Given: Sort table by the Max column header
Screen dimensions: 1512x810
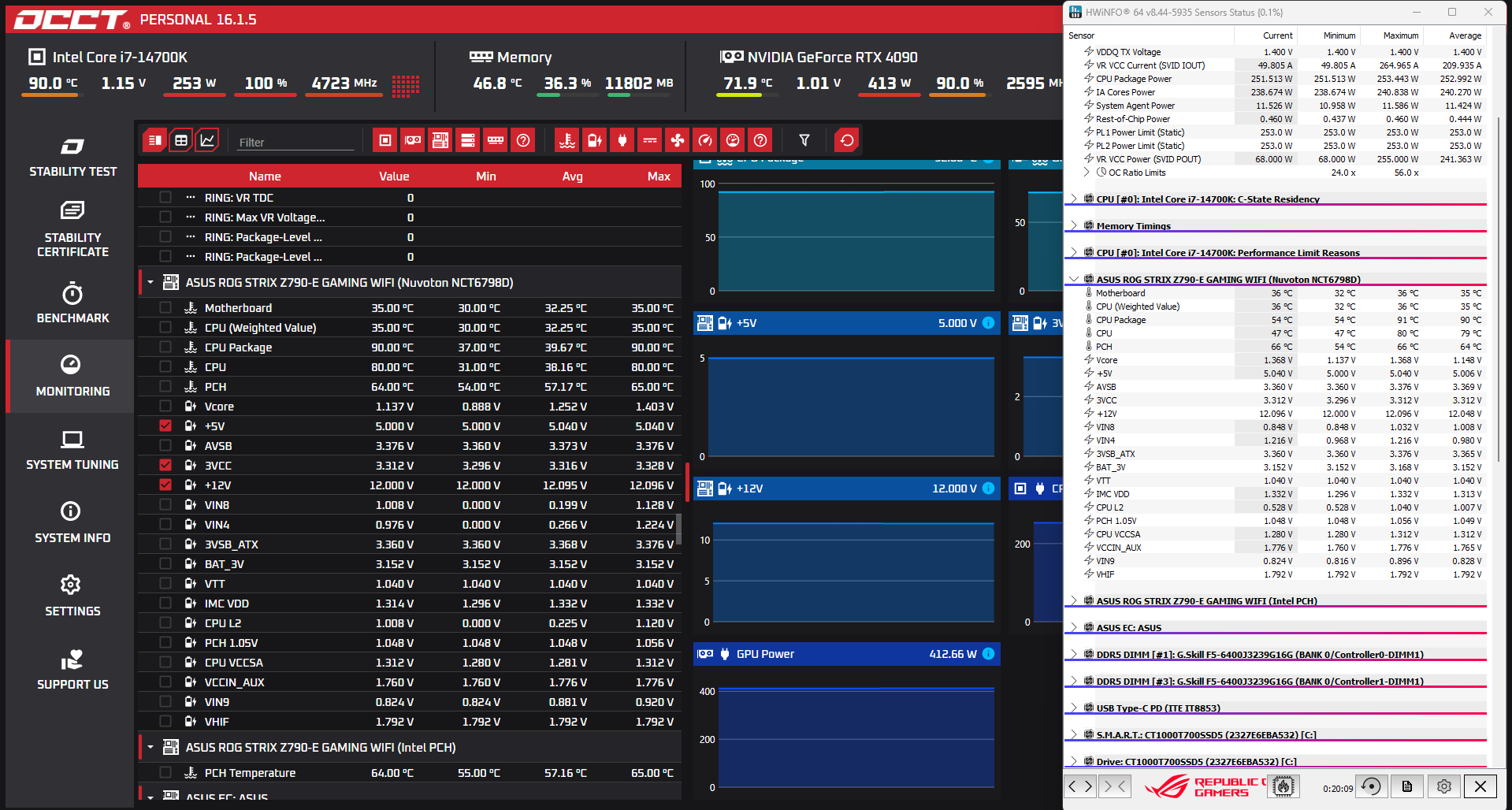Looking at the screenshot, I should (x=658, y=176).
